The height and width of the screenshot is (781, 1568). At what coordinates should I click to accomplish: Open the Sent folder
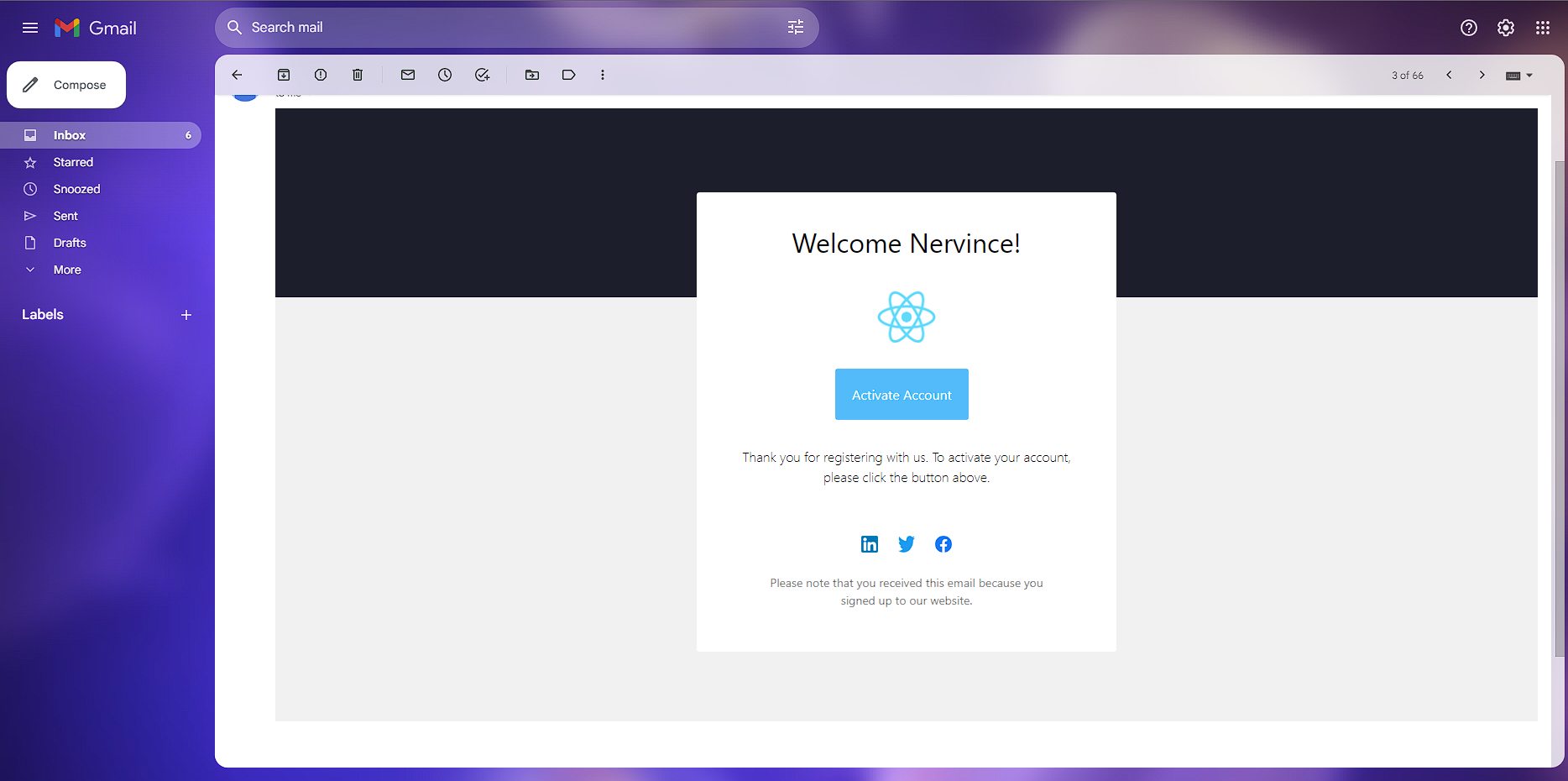pyautogui.click(x=101, y=216)
